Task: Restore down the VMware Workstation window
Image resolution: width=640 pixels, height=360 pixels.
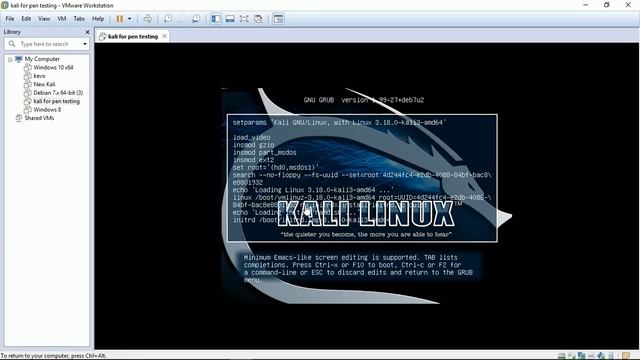Action: 607,5
